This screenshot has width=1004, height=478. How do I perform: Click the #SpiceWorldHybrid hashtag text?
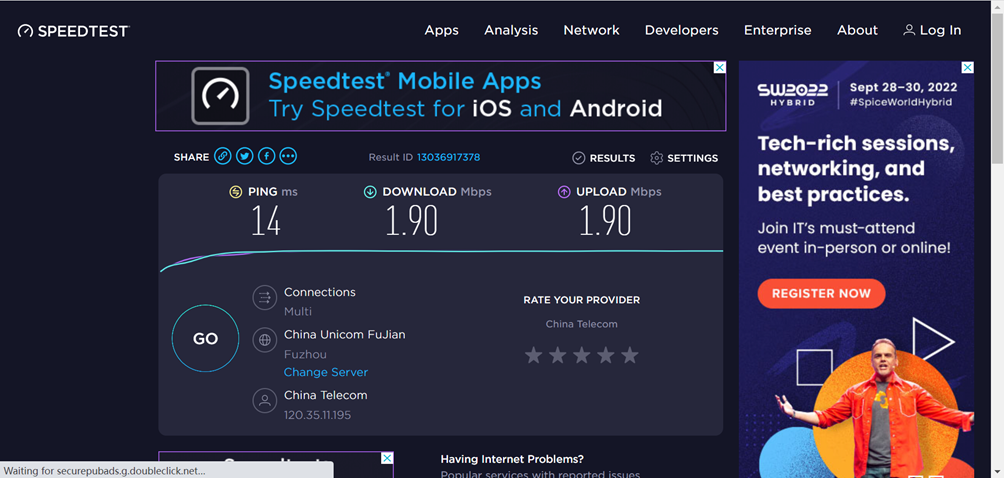tap(901, 102)
